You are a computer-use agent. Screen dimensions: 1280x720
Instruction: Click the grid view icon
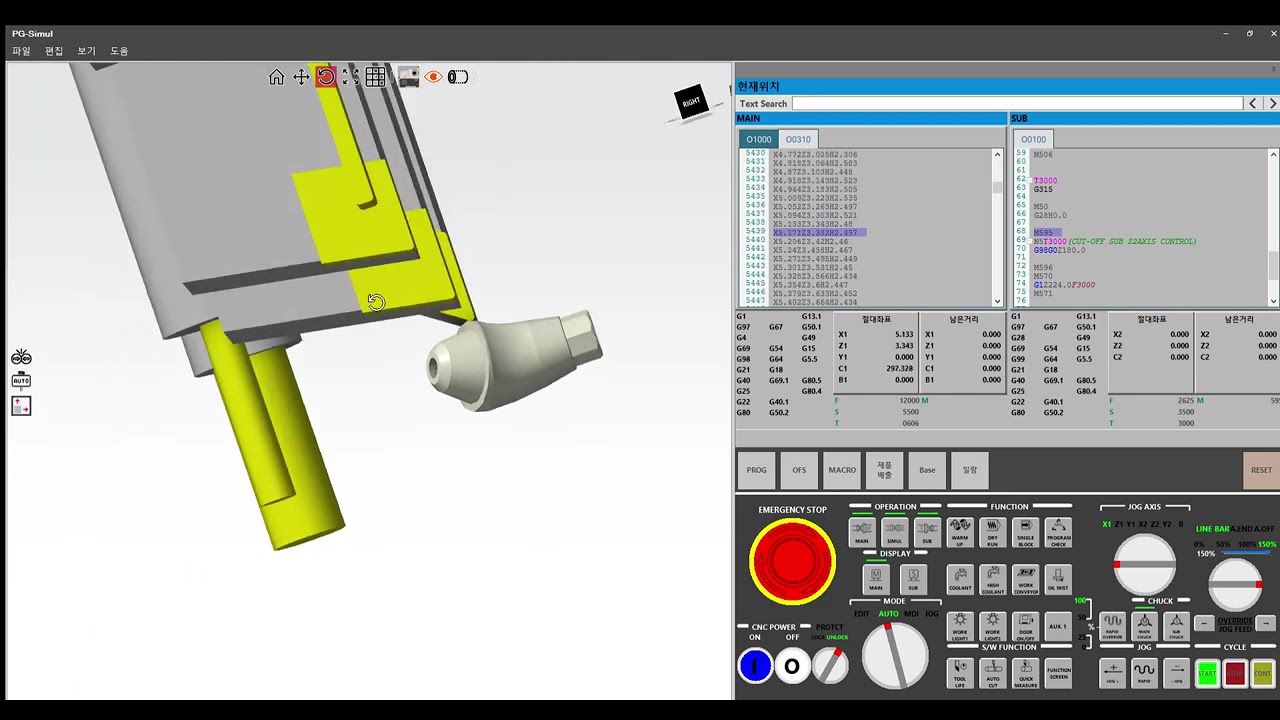tap(375, 77)
